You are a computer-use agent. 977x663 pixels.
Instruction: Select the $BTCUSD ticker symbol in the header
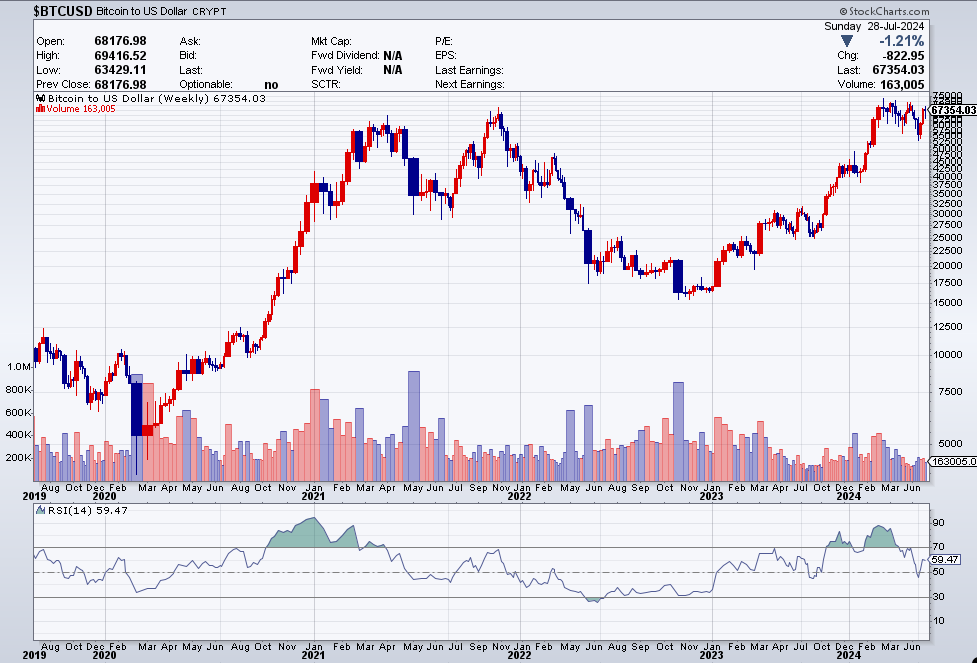click(x=63, y=11)
